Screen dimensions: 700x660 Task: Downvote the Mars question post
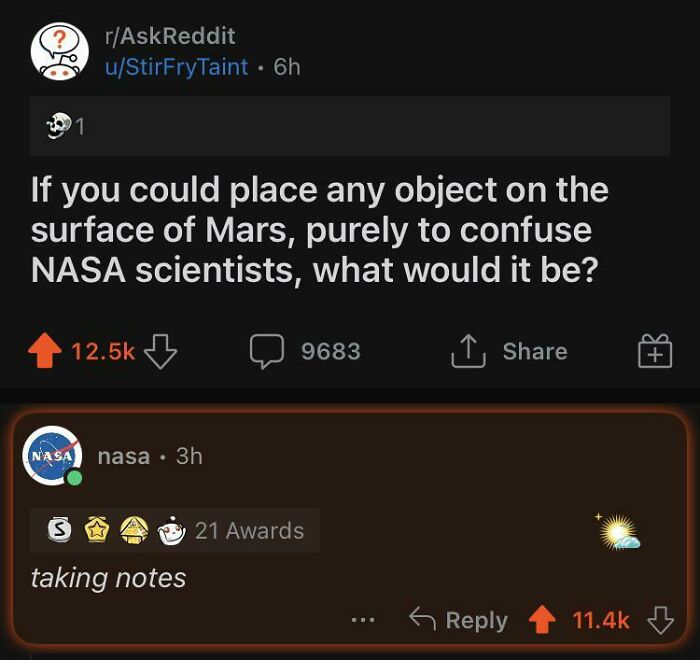(160, 351)
